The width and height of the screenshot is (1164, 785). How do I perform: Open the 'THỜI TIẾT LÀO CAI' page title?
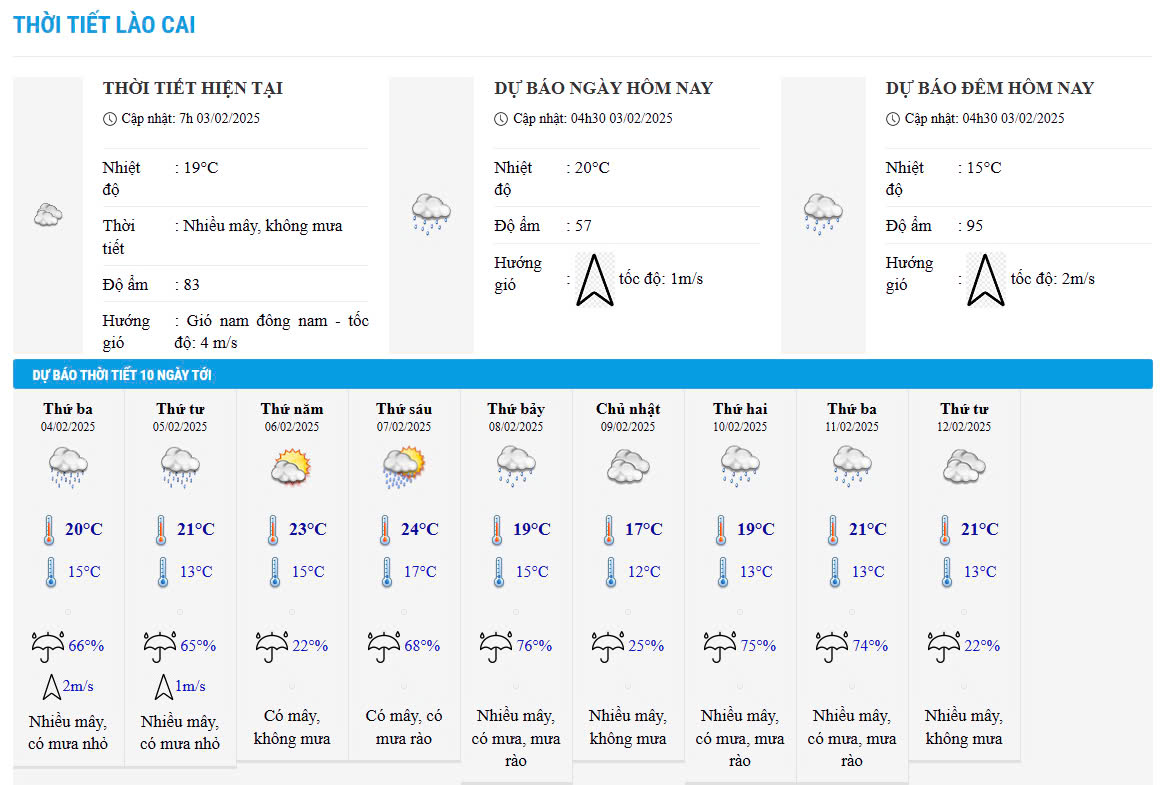click(104, 25)
